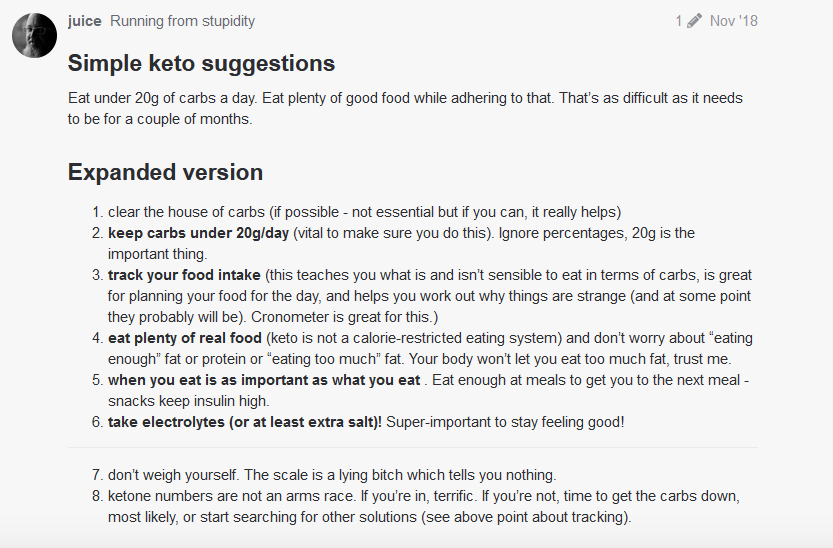Click the 'Running from stupidity' user title
Image resolution: width=833 pixels, height=548 pixels.
click(x=182, y=21)
